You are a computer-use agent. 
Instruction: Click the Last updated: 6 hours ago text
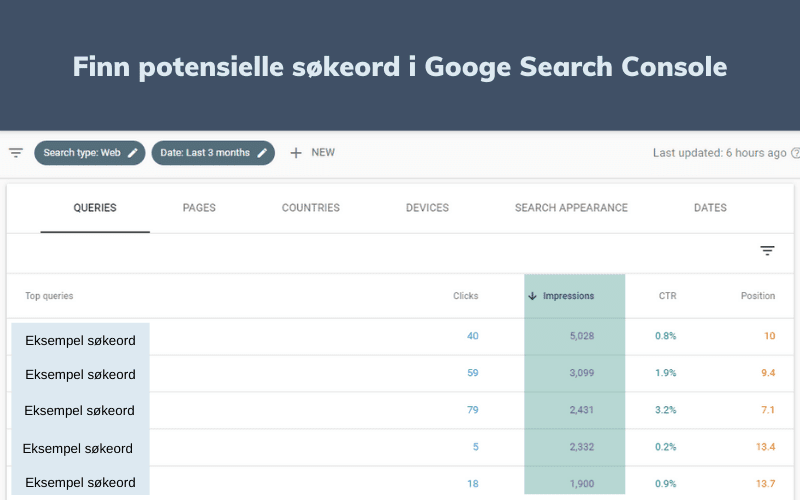click(719, 153)
